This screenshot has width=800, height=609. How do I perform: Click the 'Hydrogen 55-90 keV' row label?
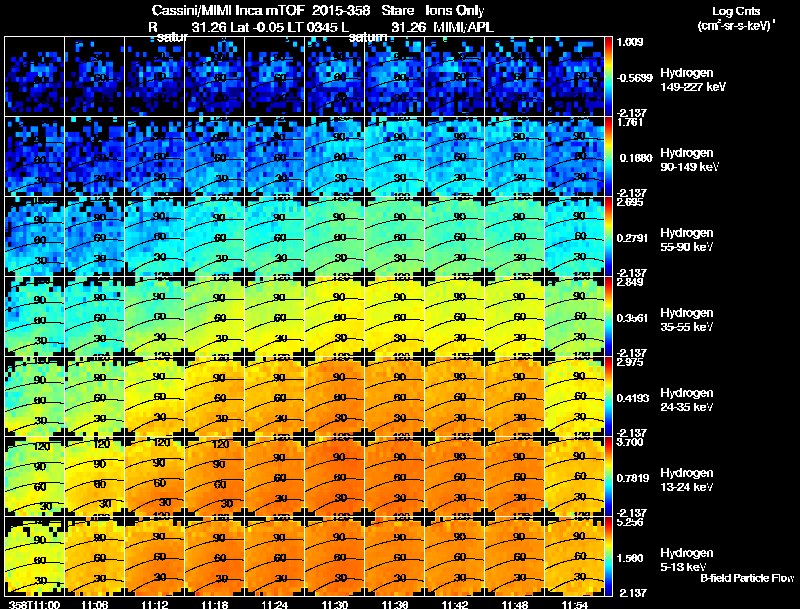tap(687, 240)
